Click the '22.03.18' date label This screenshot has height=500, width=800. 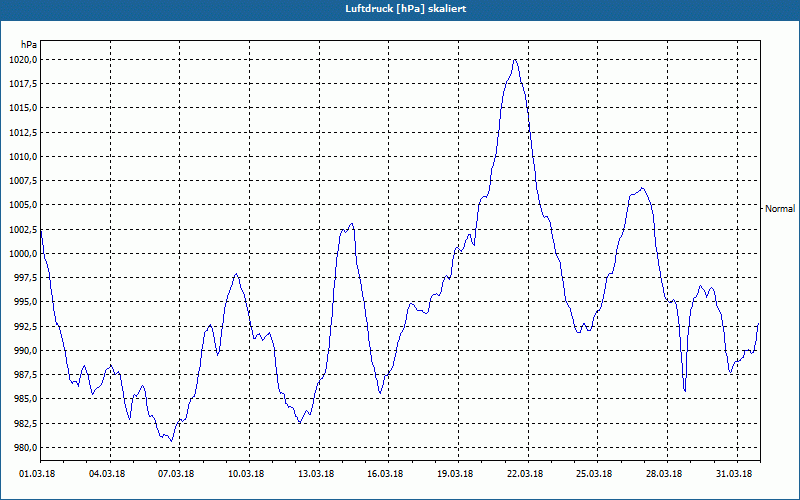pyautogui.click(x=524, y=474)
